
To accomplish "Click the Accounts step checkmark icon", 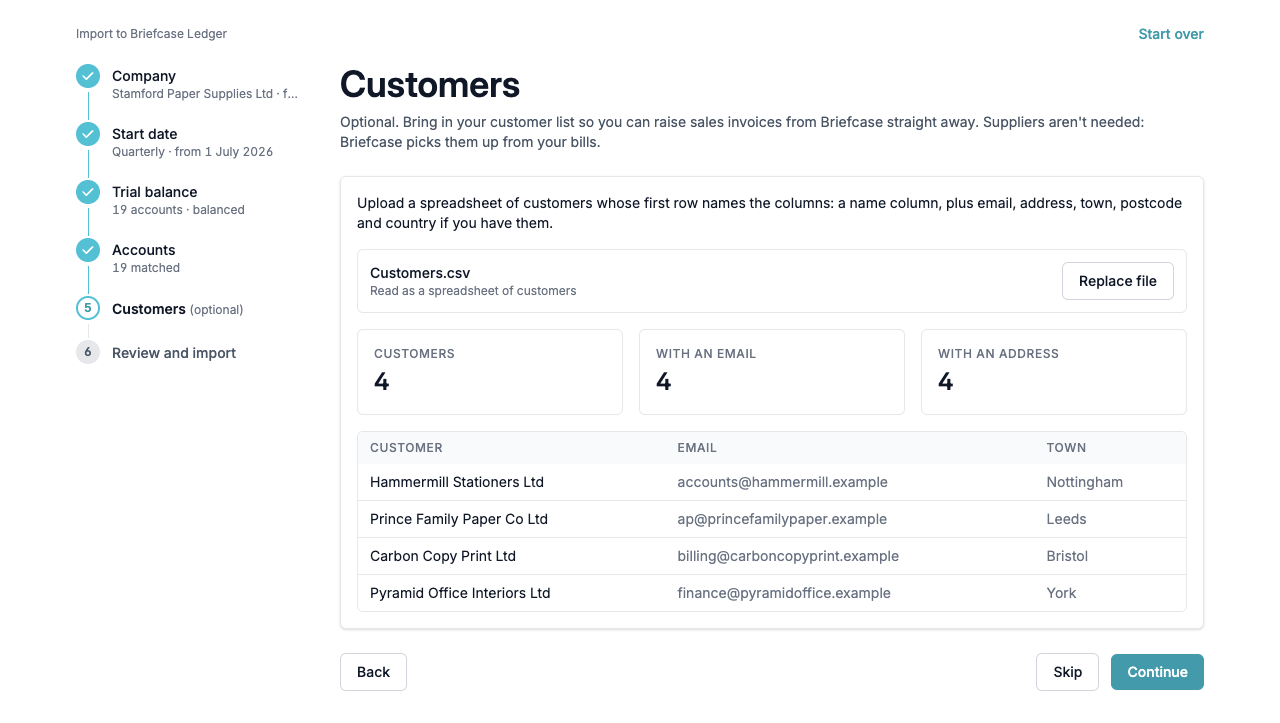I will coord(88,250).
